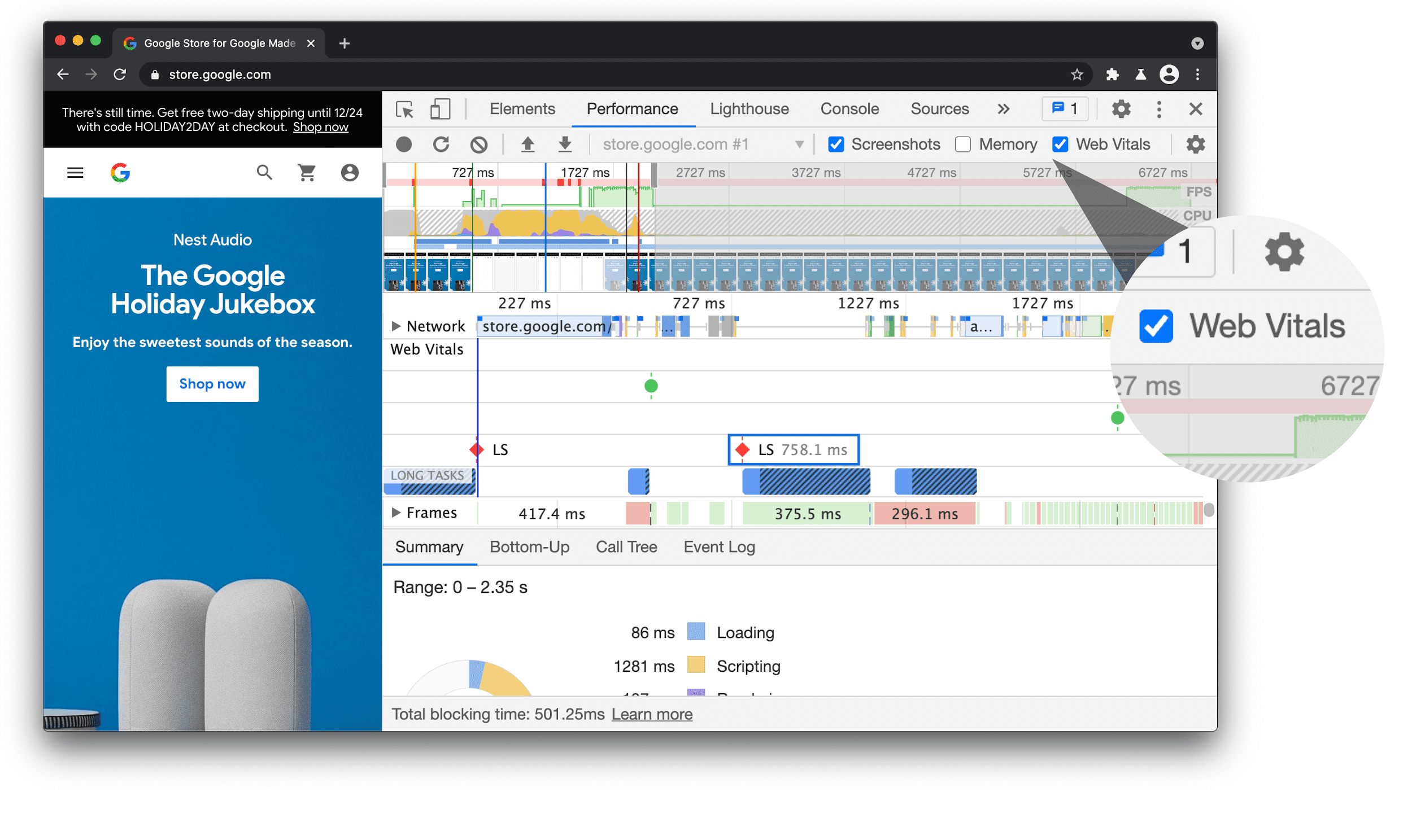The width and height of the screenshot is (1412, 840).
Task: Click the device toolbar toggle icon
Action: pos(441,110)
